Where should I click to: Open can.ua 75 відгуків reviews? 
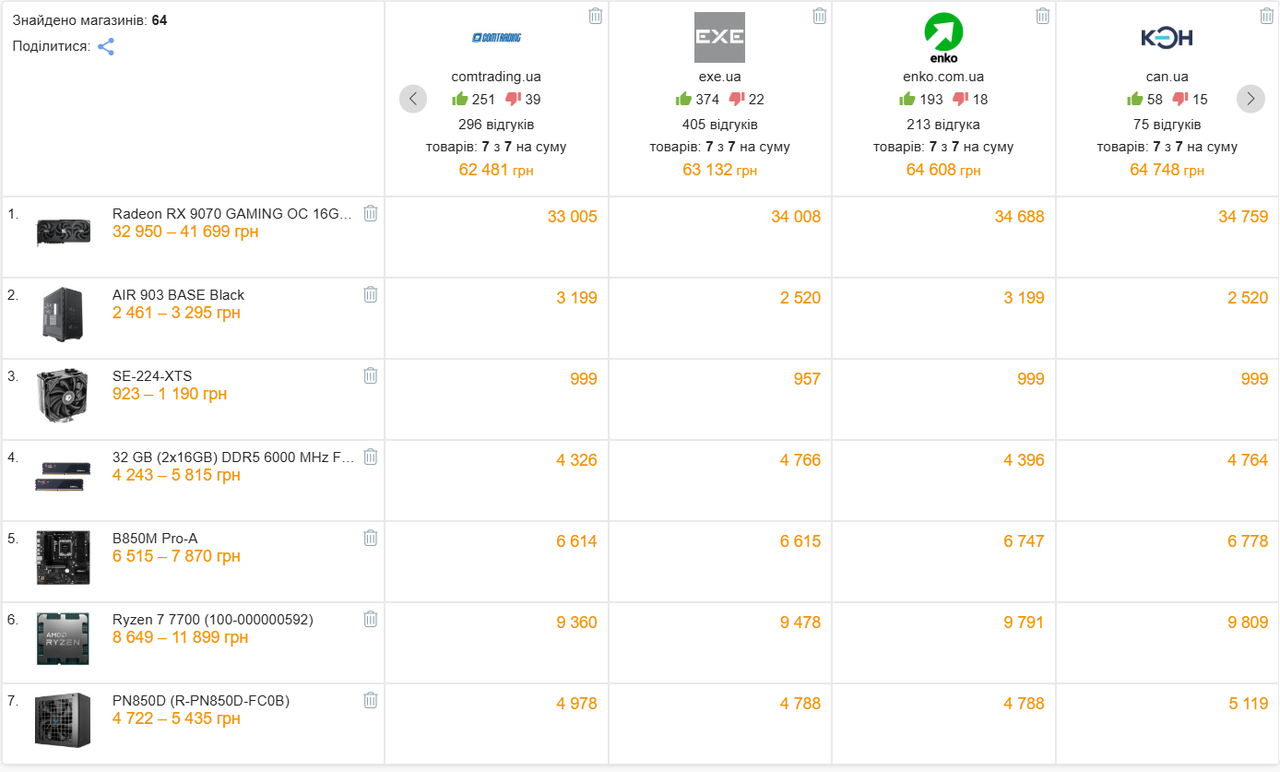(1167, 125)
